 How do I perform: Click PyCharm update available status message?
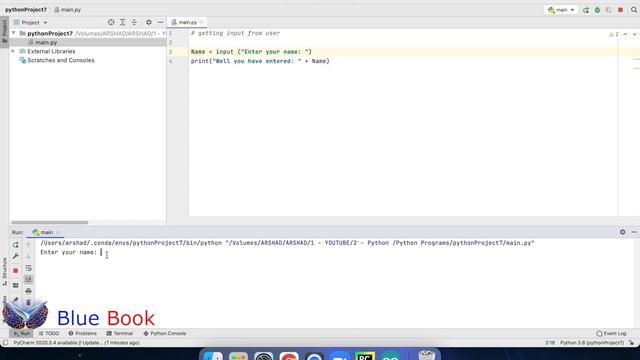click(x=76, y=343)
